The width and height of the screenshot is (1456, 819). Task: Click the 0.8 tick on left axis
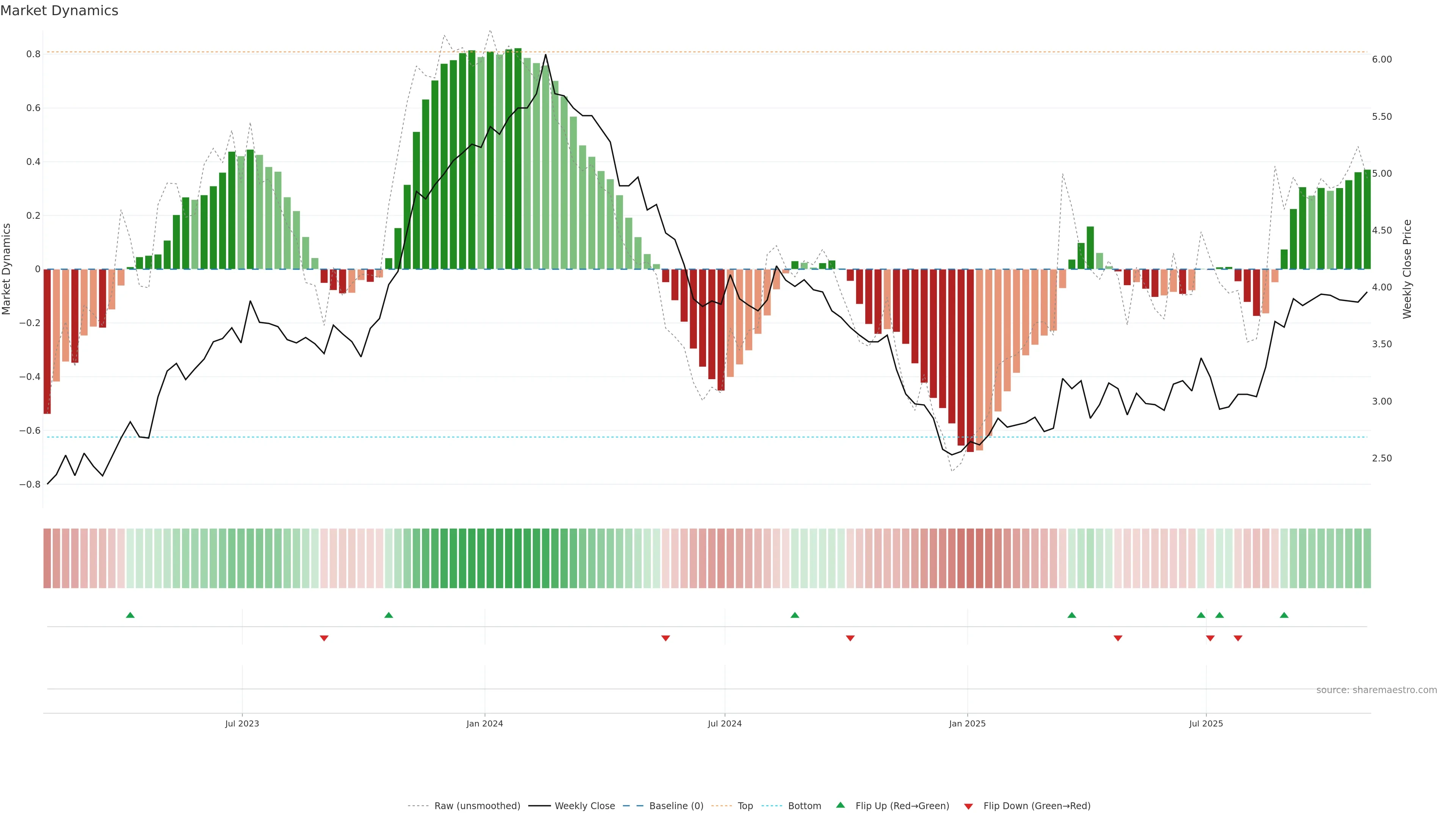pyautogui.click(x=33, y=54)
